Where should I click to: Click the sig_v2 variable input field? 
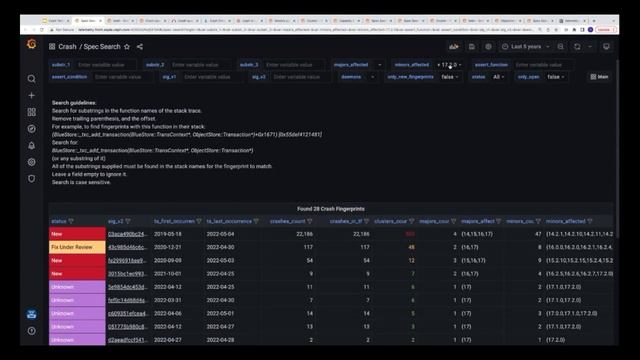300,77
